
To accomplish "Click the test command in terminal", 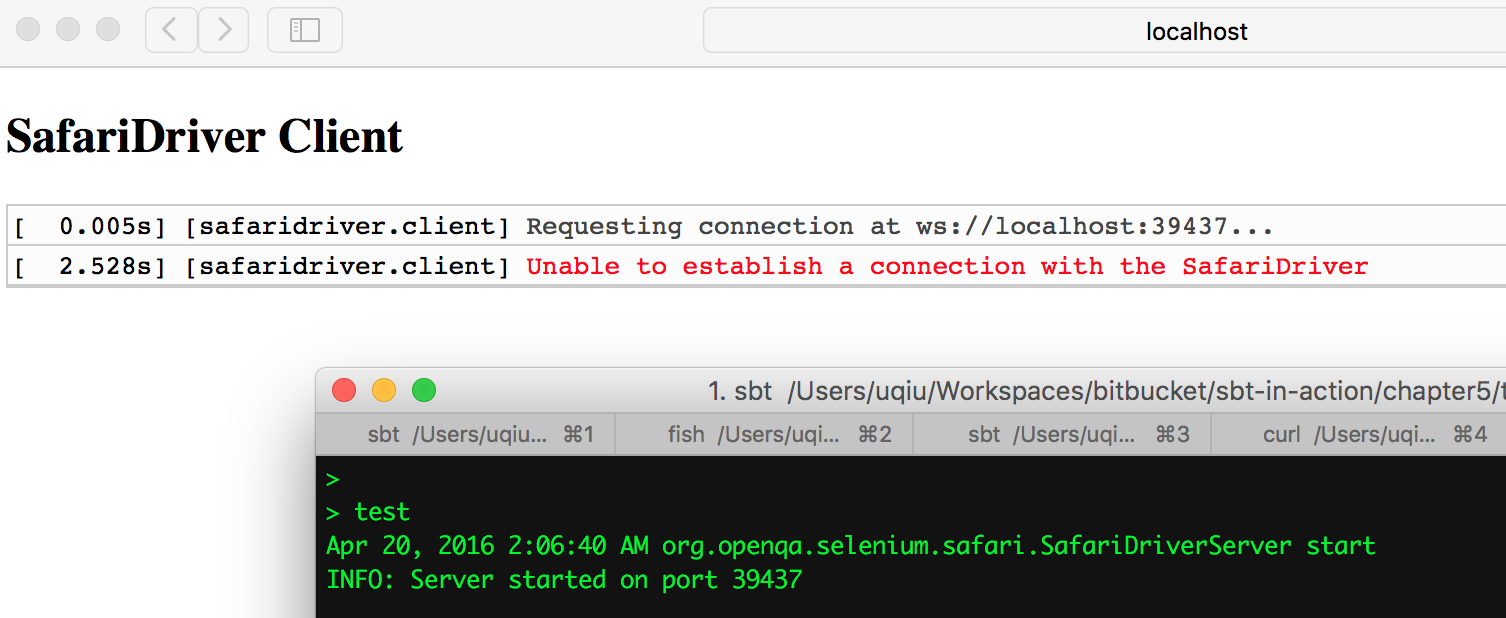I will (x=382, y=512).
